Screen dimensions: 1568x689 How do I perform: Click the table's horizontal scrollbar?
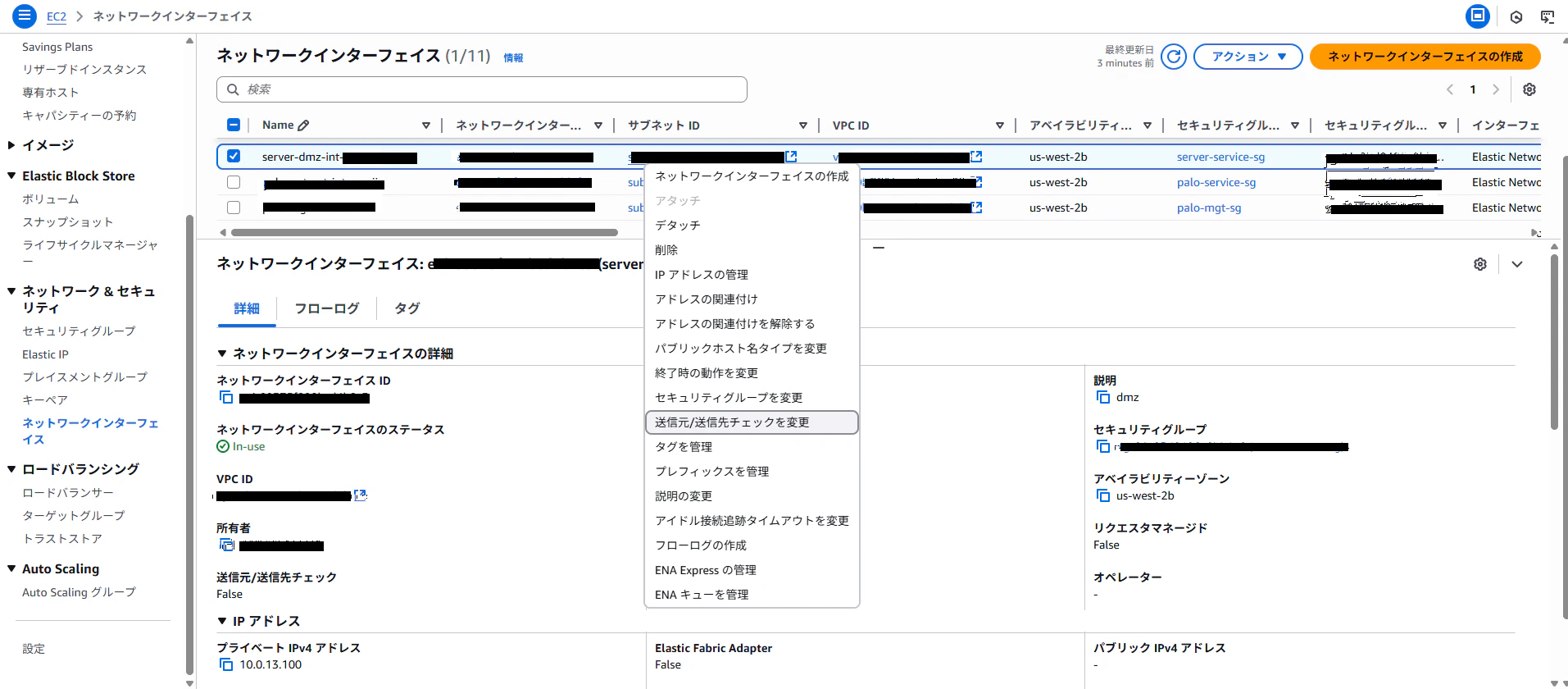click(x=424, y=232)
